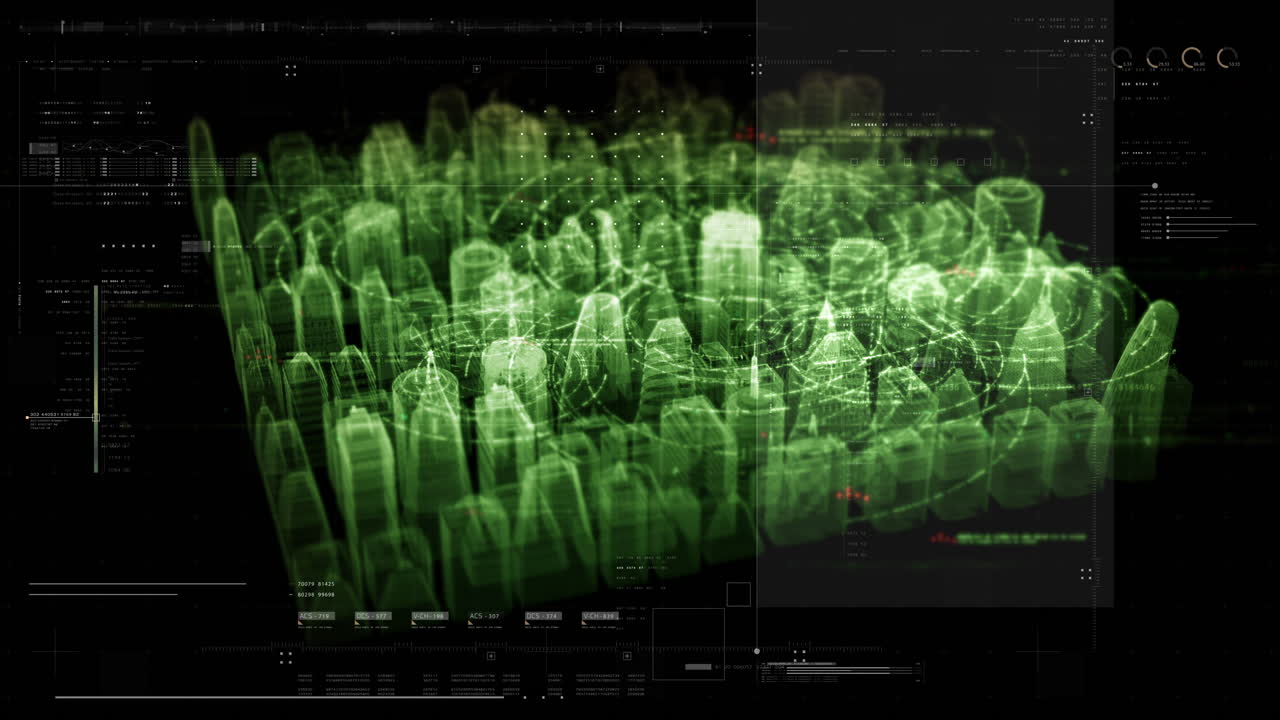Click the coordinate readout 70079 81425

pos(316,584)
